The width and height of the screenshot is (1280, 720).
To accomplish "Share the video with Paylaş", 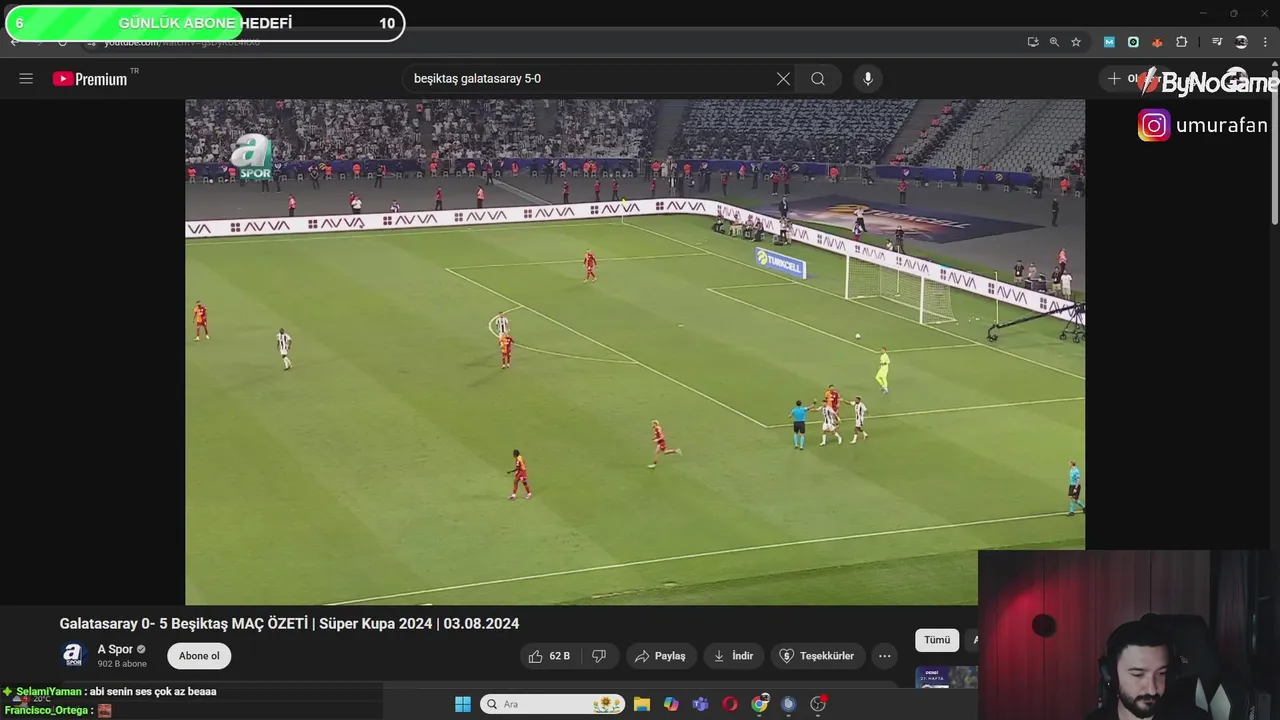I will [660, 656].
